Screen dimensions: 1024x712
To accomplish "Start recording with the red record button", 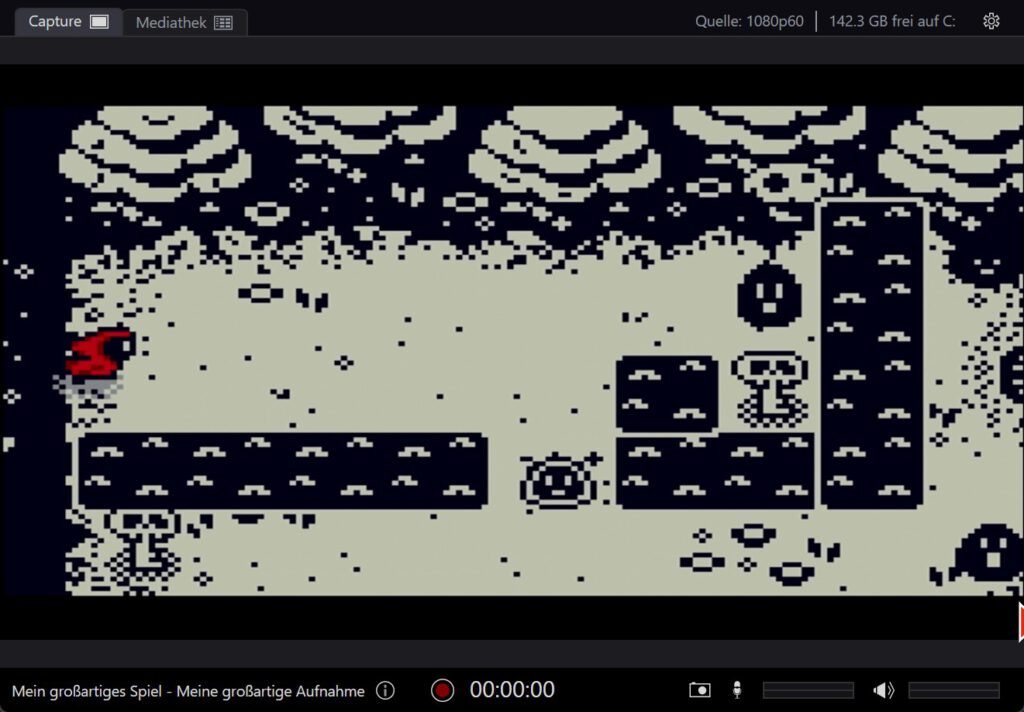I will pyautogui.click(x=442, y=690).
